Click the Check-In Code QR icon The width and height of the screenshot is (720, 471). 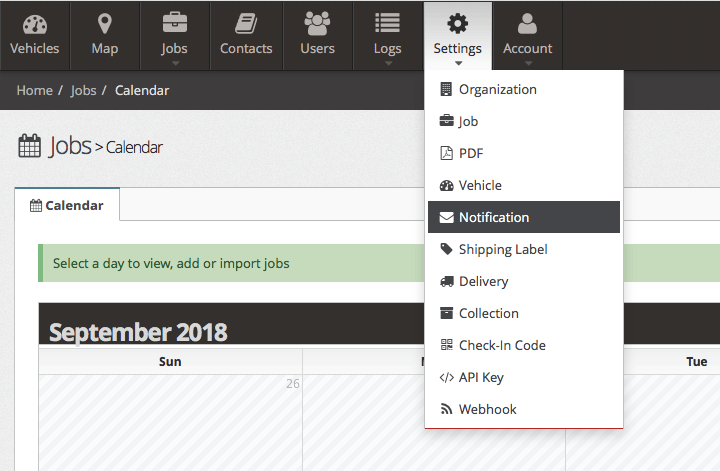pos(446,345)
